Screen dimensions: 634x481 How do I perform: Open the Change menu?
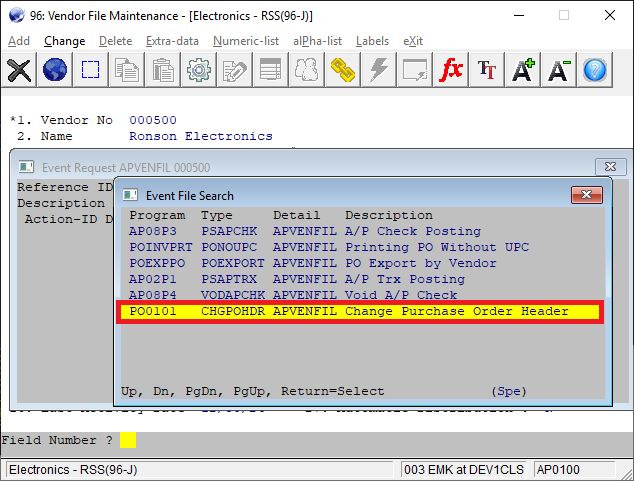(64, 41)
